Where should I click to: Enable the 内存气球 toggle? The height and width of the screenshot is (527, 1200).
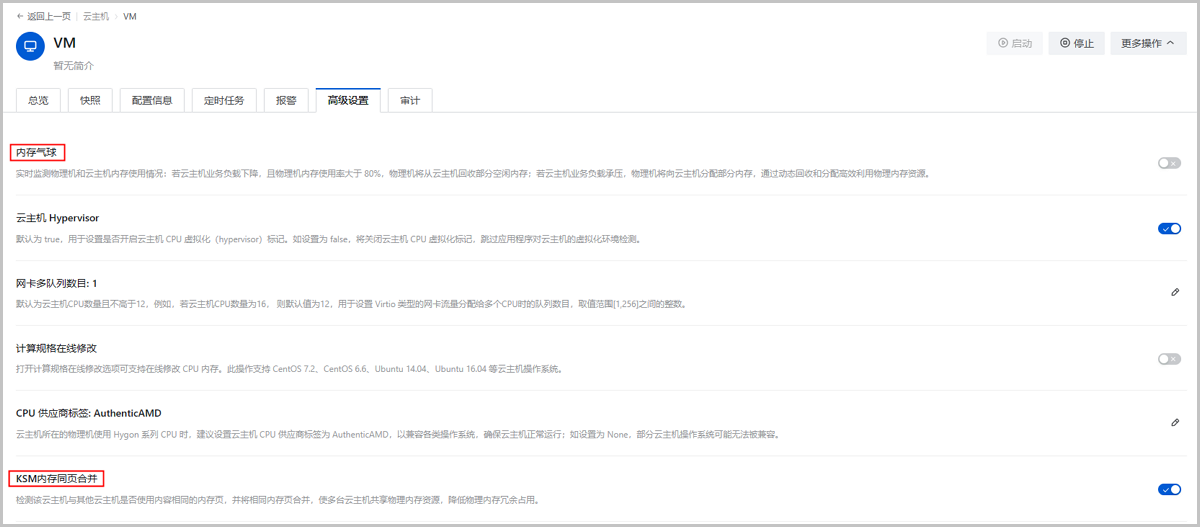tap(1168, 163)
